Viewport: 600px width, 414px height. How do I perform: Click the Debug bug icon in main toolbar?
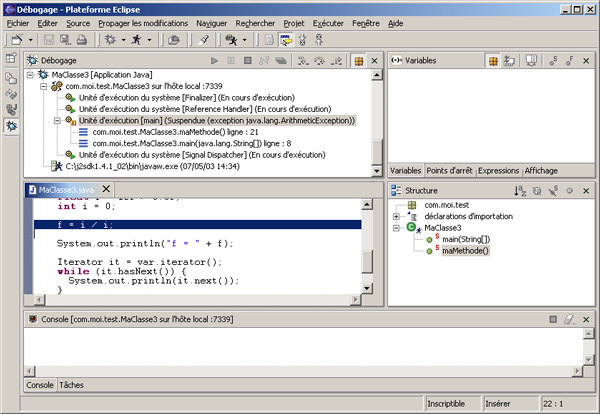(x=111, y=39)
